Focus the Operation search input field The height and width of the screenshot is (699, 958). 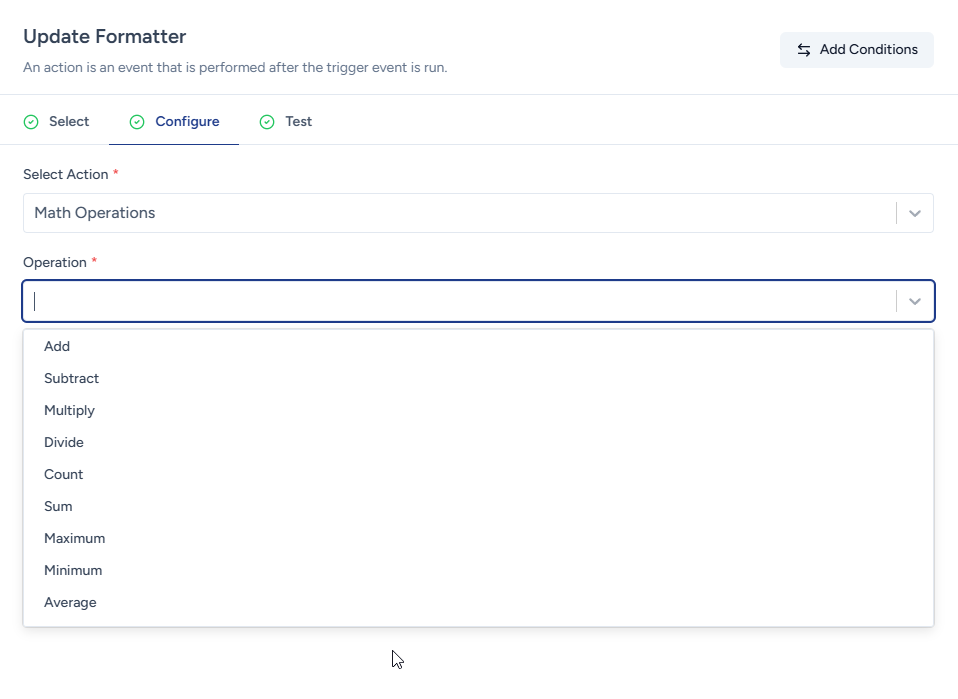(460, 301)
